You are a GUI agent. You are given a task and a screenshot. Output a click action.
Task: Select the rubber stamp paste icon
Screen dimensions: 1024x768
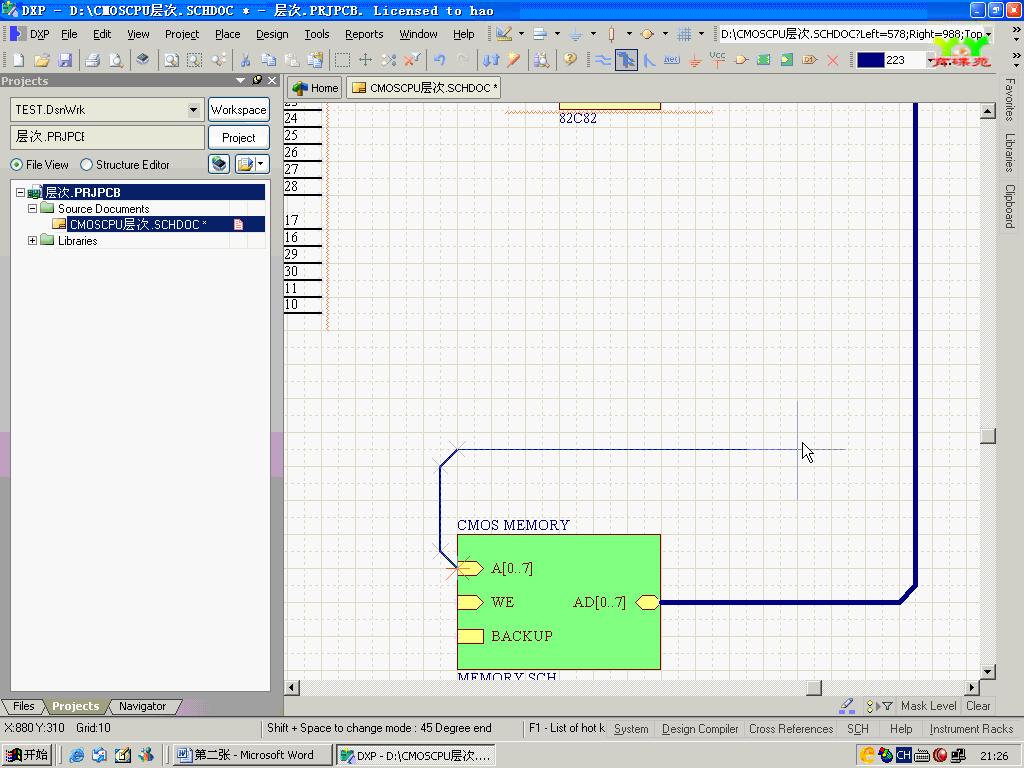315,60
